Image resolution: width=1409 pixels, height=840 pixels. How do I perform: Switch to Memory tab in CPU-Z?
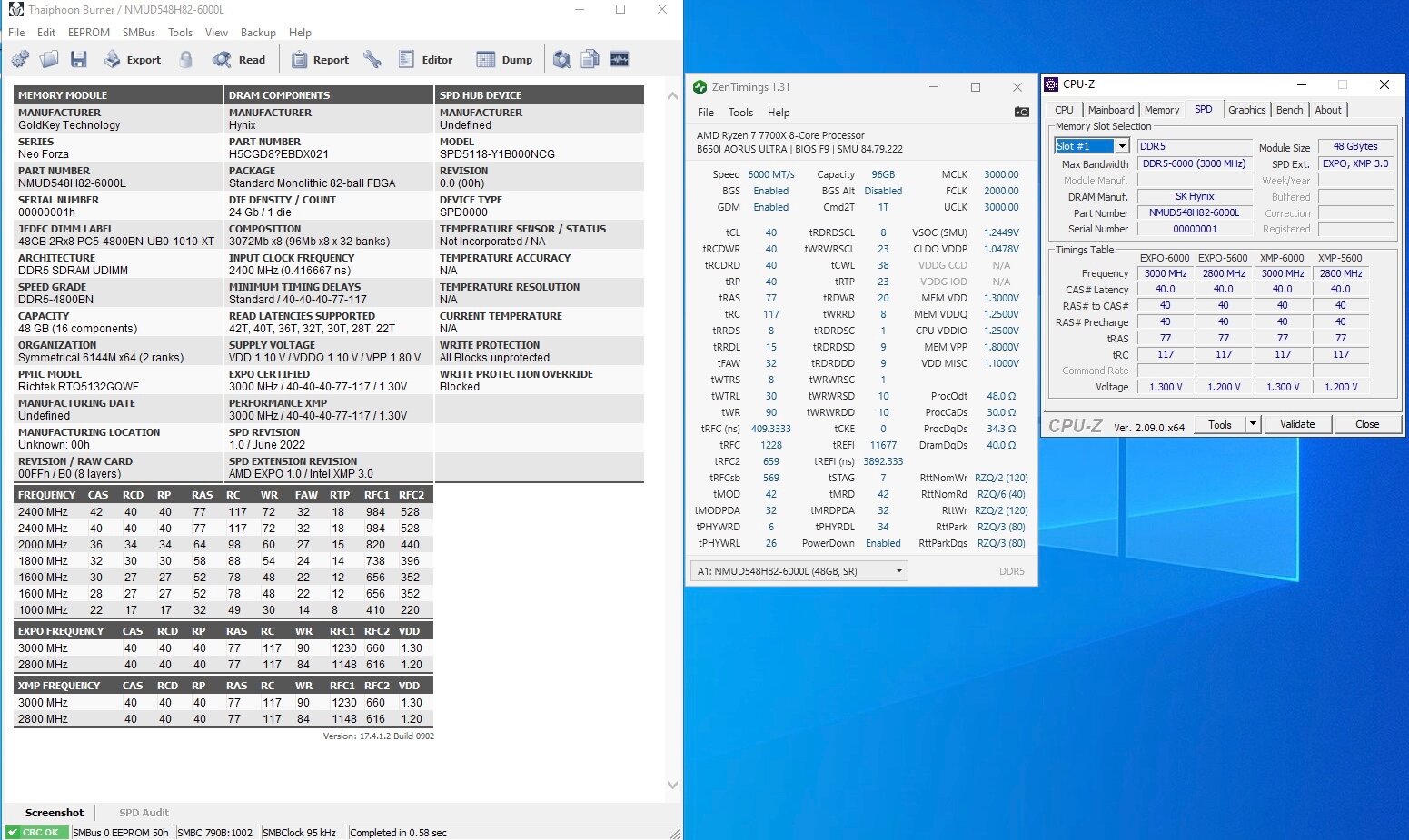point(1162,110)
